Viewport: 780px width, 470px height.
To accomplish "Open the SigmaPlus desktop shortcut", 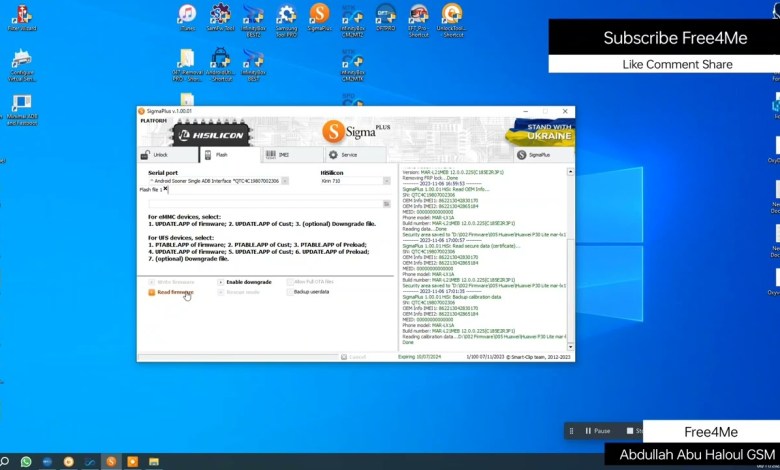I will tap(319, 17).
